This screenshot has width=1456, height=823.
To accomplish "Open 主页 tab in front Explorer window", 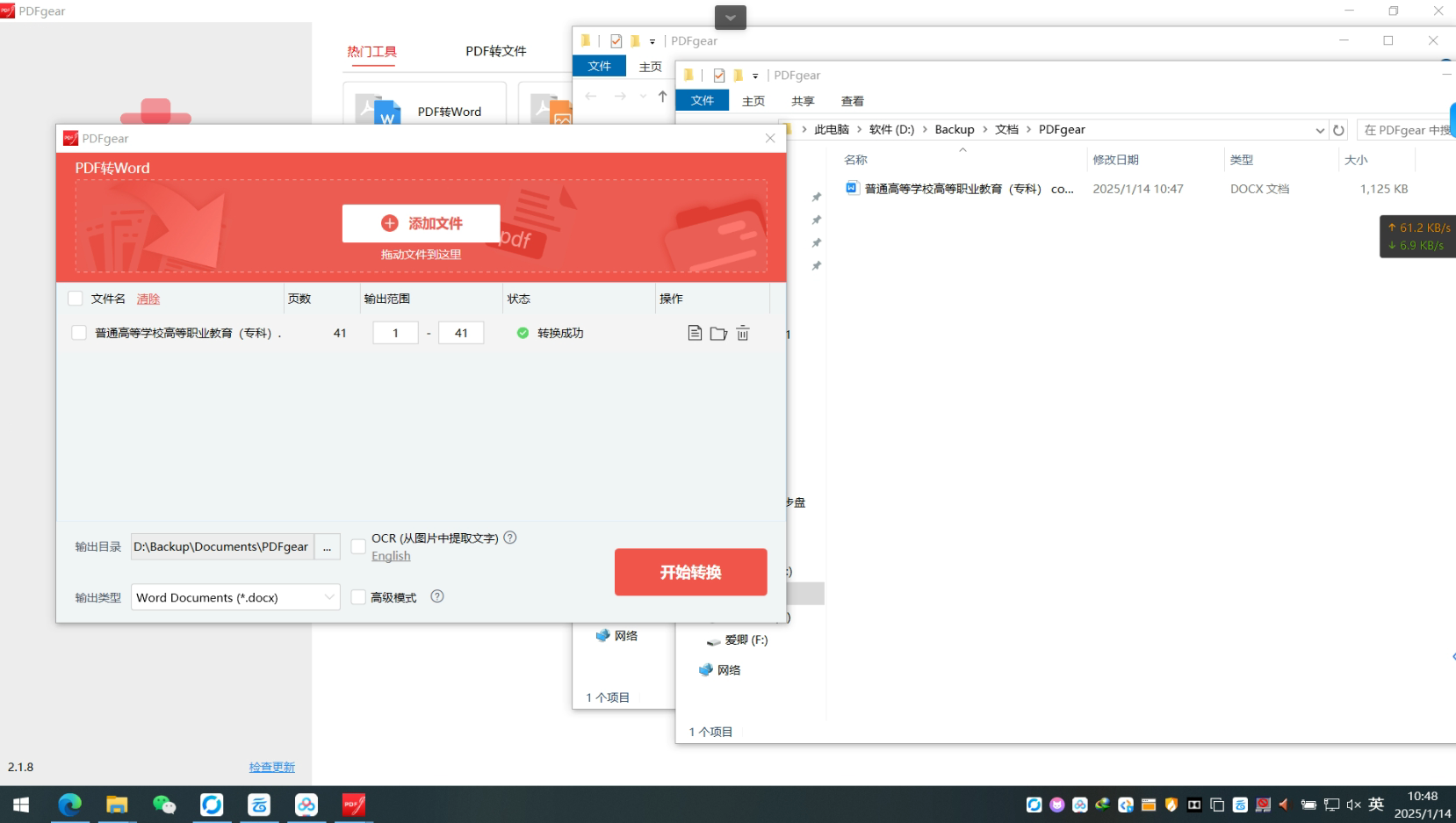I will (x=753, y=101).
